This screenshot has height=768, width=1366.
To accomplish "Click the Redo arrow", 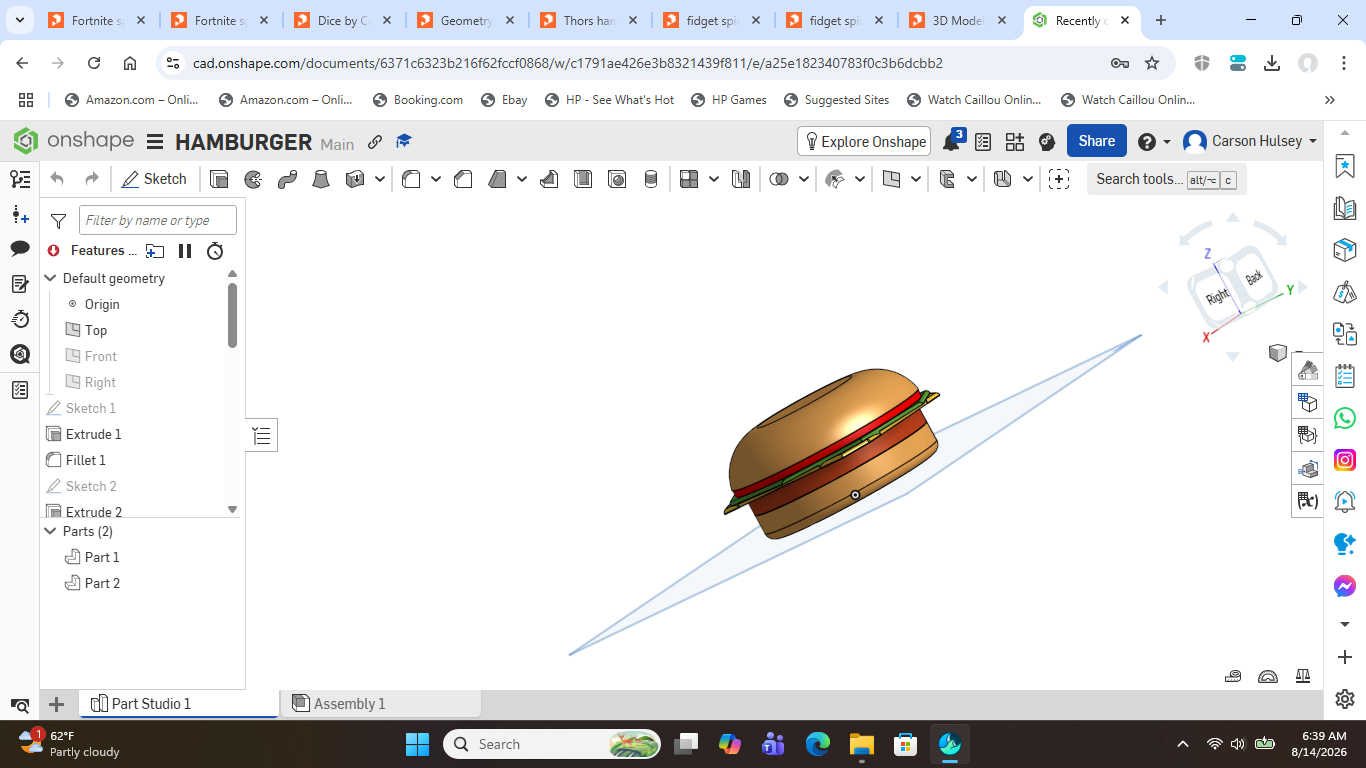I will (x=92, y=179).
